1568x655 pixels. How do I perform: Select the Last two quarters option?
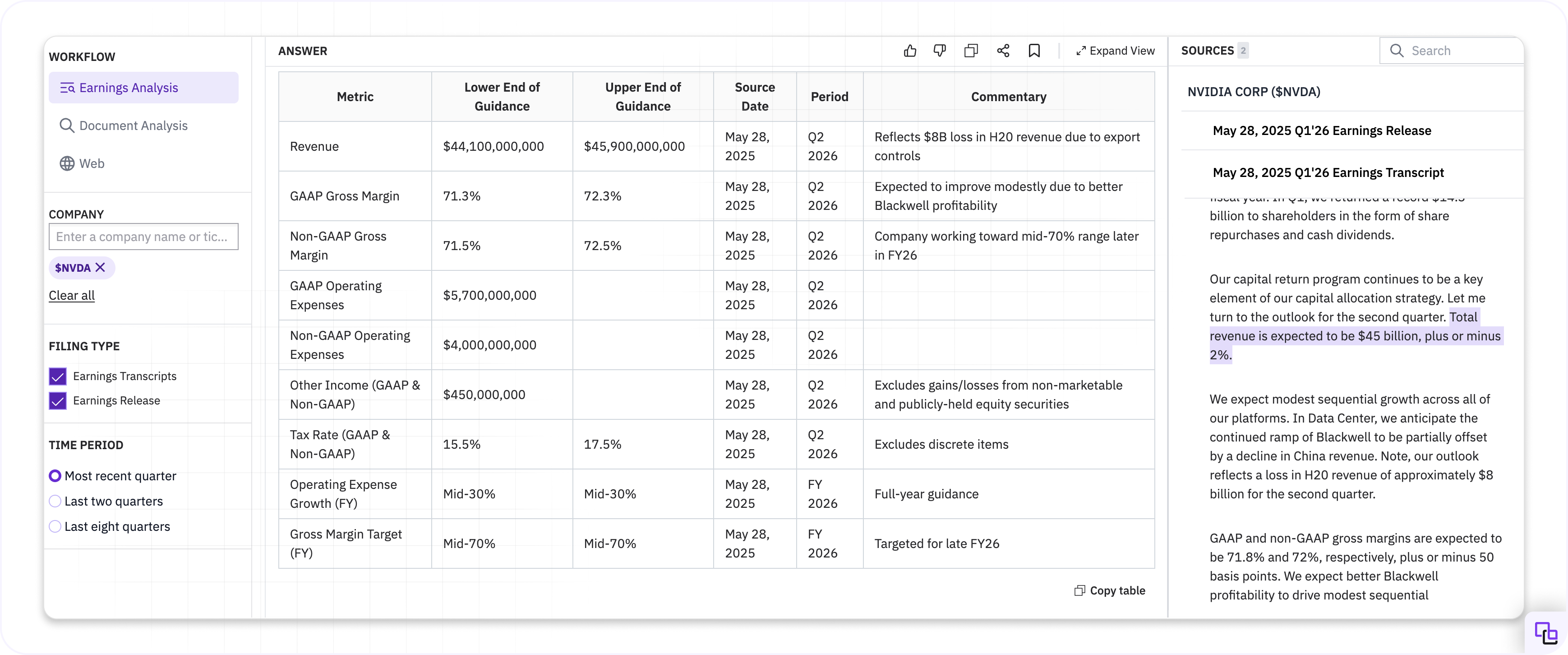tap(55, 502)
